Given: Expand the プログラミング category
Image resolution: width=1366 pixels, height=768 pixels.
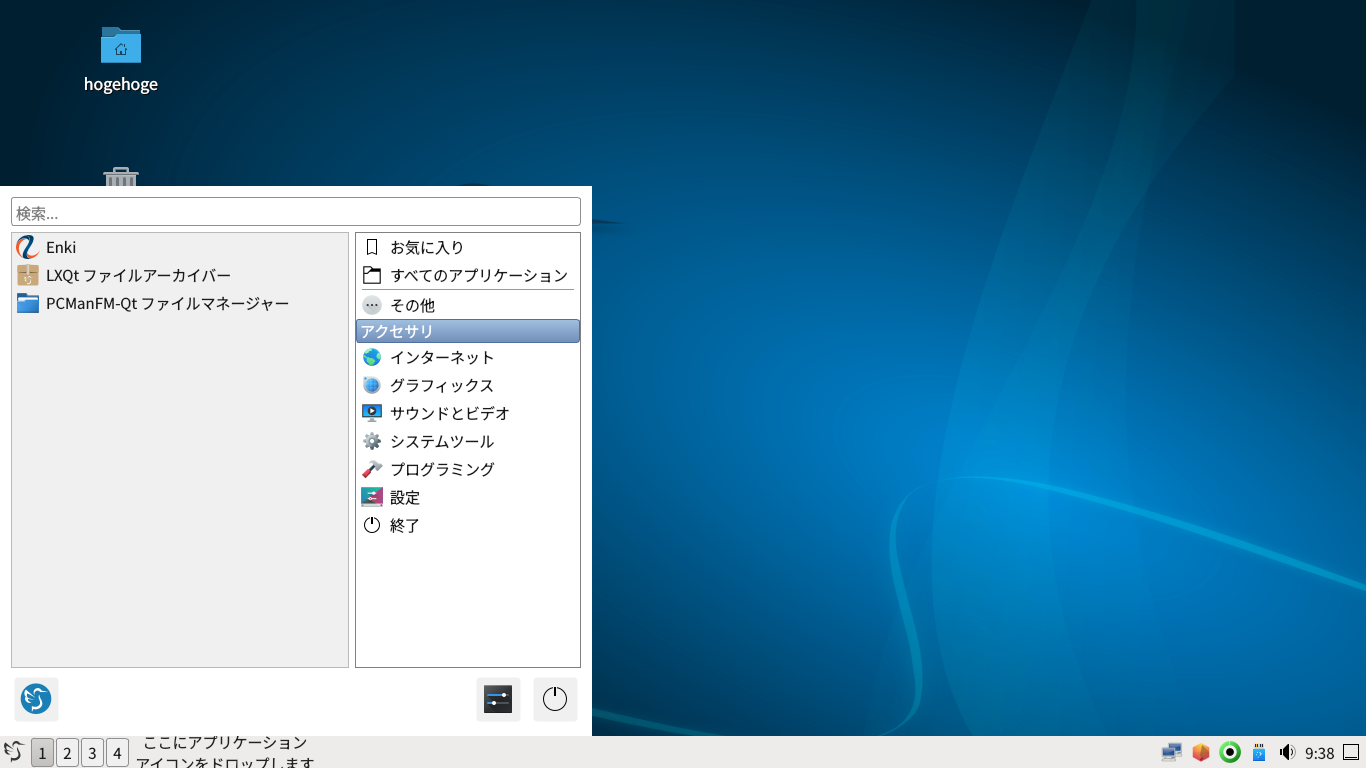Looking at the screenshot, I should pos(441,469).
